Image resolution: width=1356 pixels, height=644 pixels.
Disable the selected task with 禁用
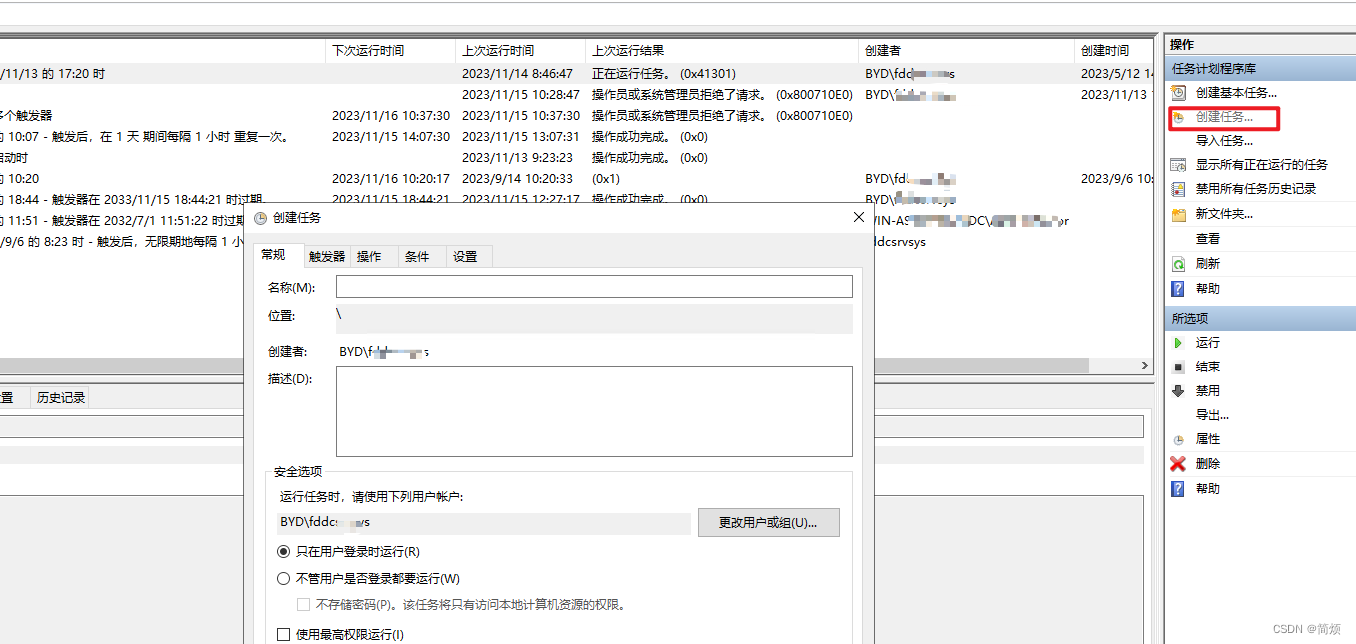pyautogui.click(x=1208, y=391)
